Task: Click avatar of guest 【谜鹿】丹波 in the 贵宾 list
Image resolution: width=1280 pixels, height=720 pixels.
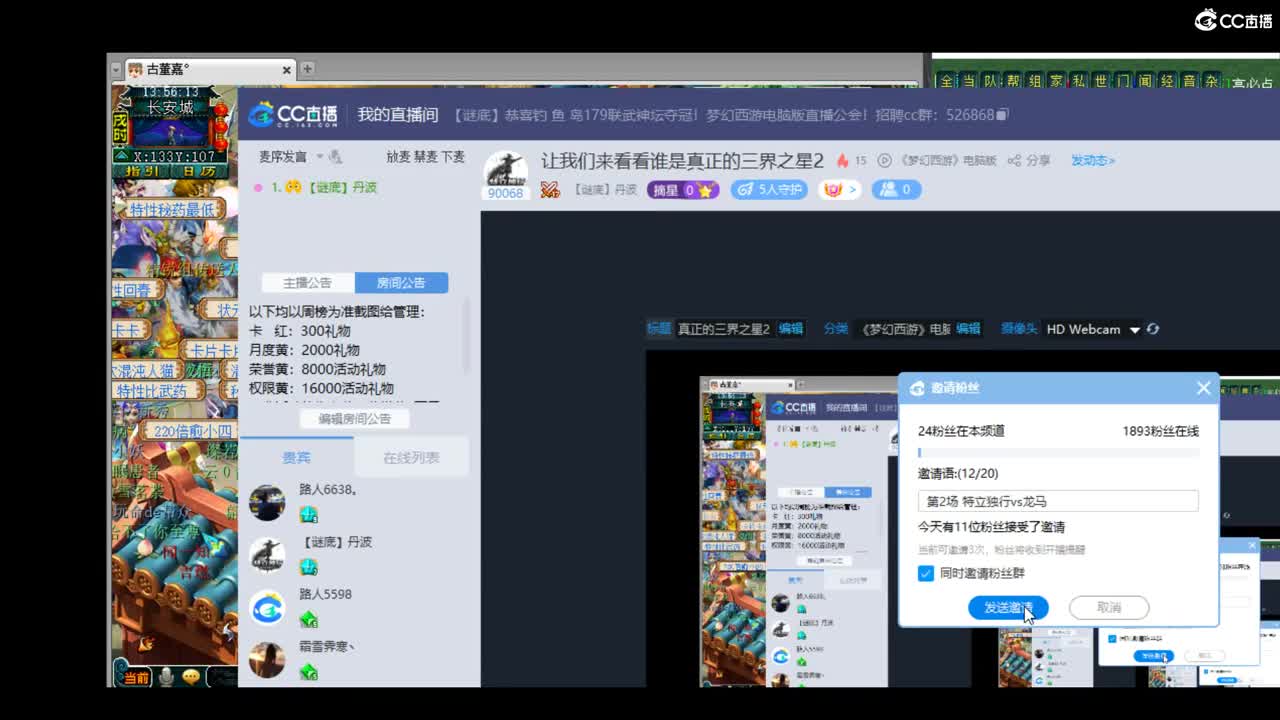Action: tap(267, 555)
